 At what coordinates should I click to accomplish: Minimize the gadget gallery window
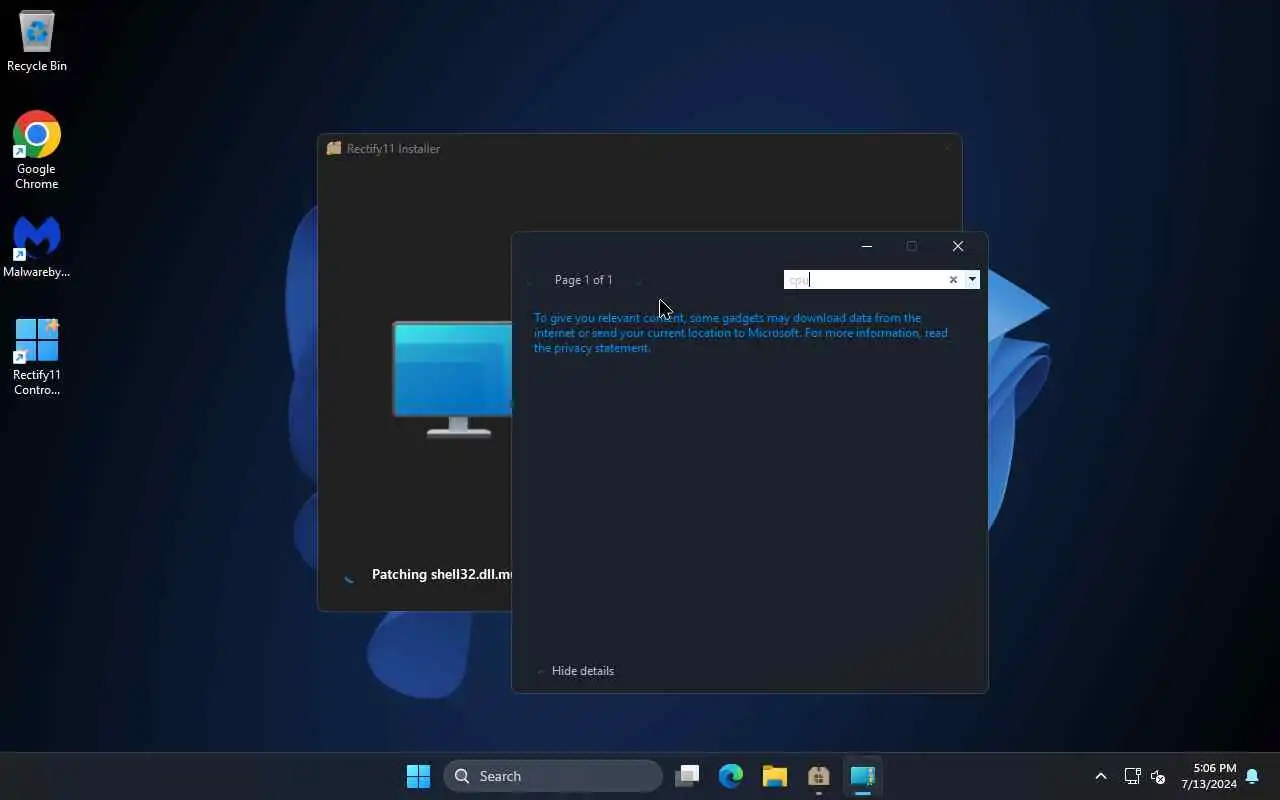coord(867,246)
